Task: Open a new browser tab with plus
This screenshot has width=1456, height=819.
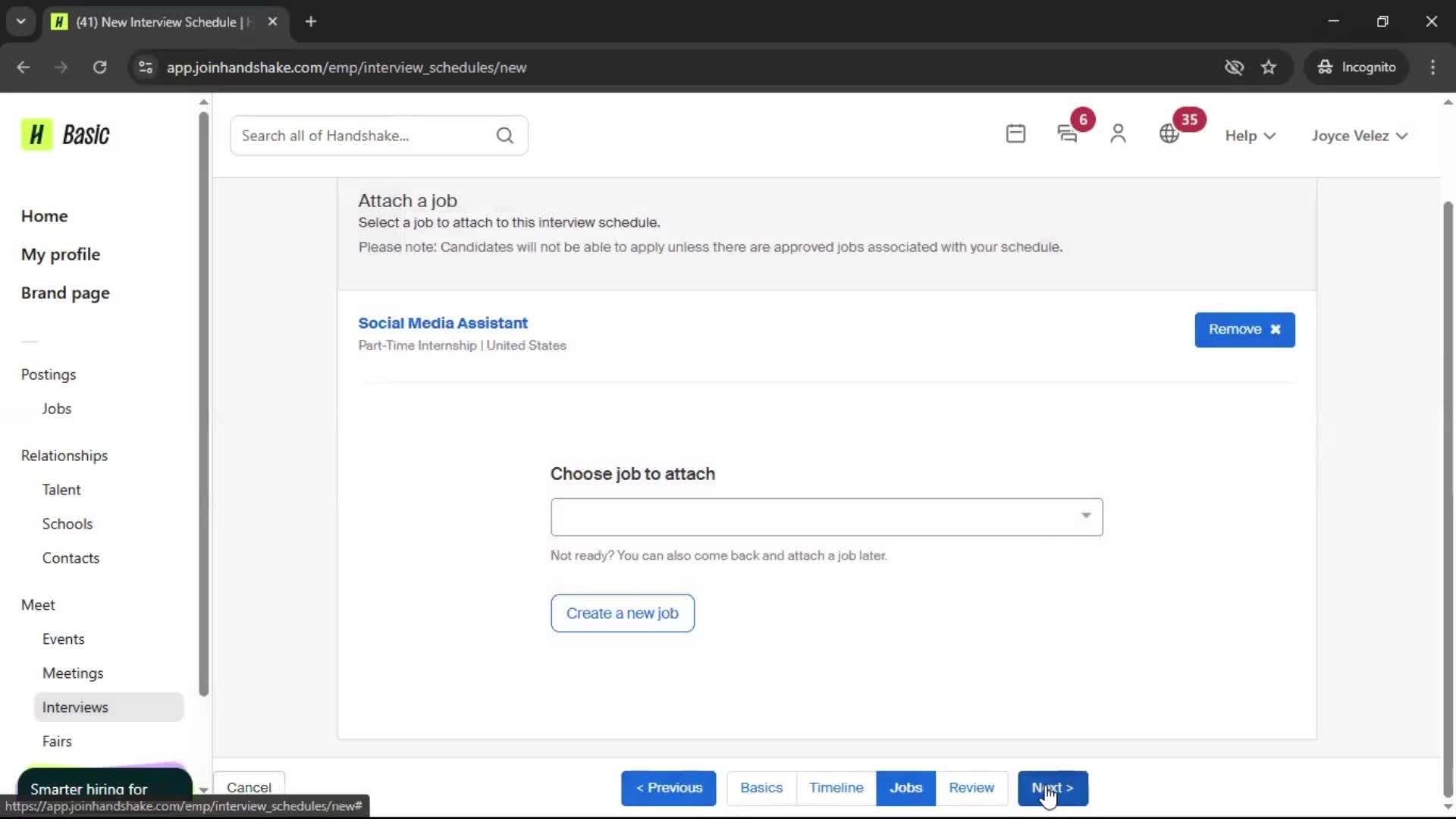Action: pyautogui.click(x=311, y=21)
